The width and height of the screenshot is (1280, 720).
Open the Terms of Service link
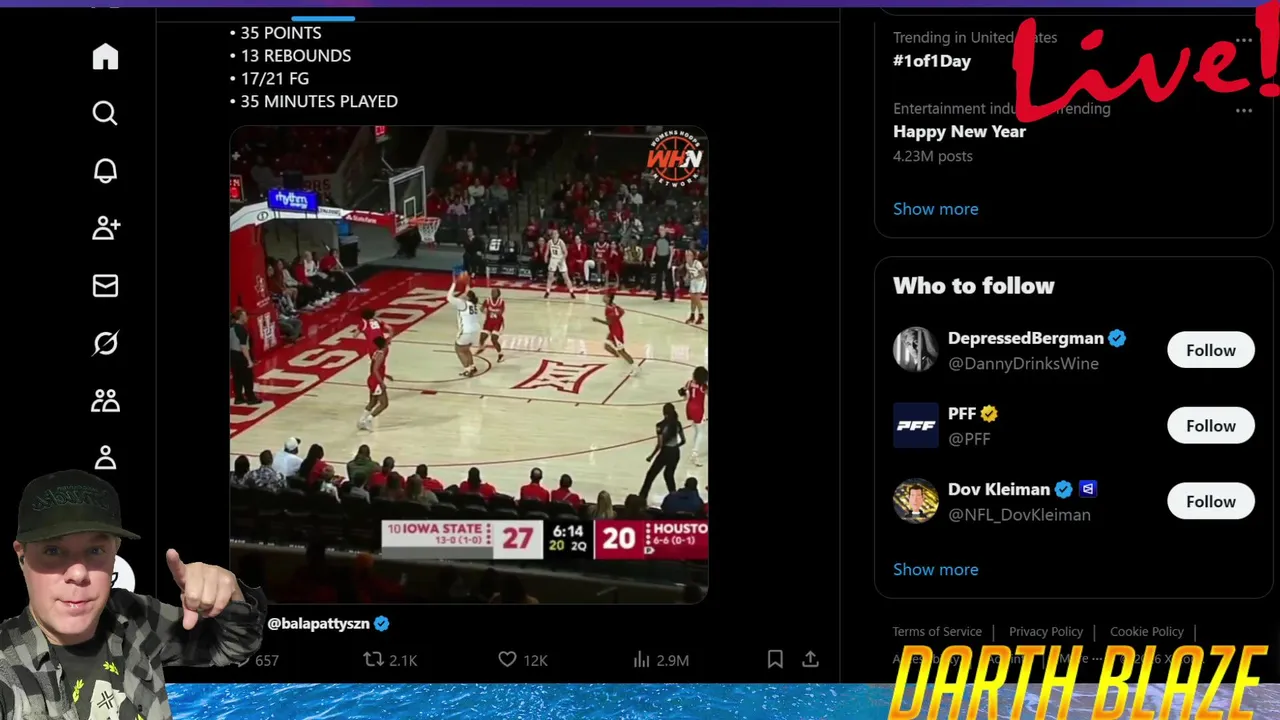click(937, 631)
